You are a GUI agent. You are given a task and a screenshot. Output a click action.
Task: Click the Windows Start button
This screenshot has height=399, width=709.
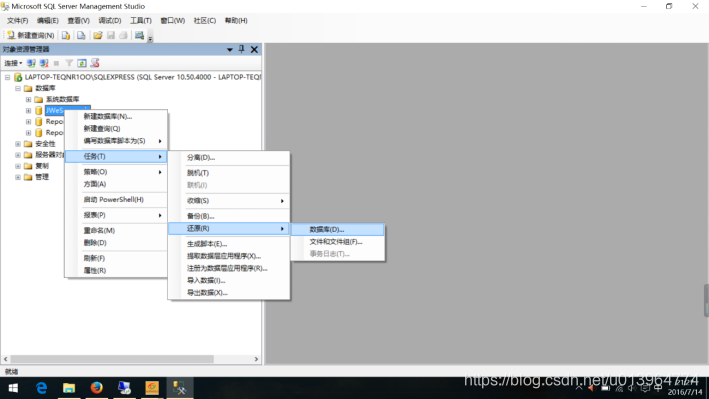(13, 388)
